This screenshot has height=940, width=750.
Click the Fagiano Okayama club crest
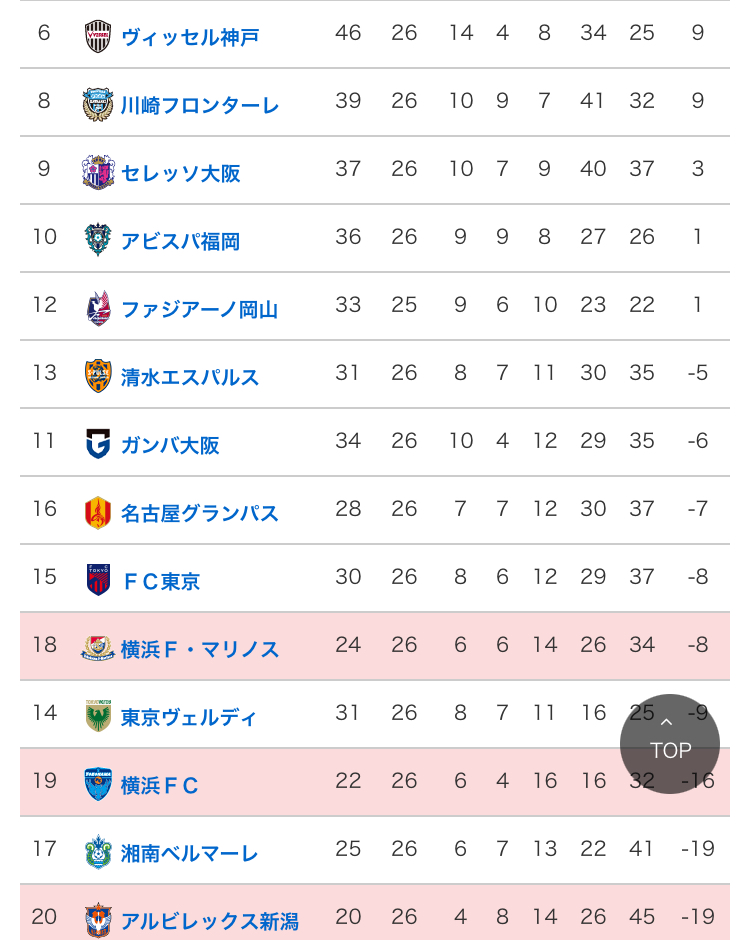[98, 308]
